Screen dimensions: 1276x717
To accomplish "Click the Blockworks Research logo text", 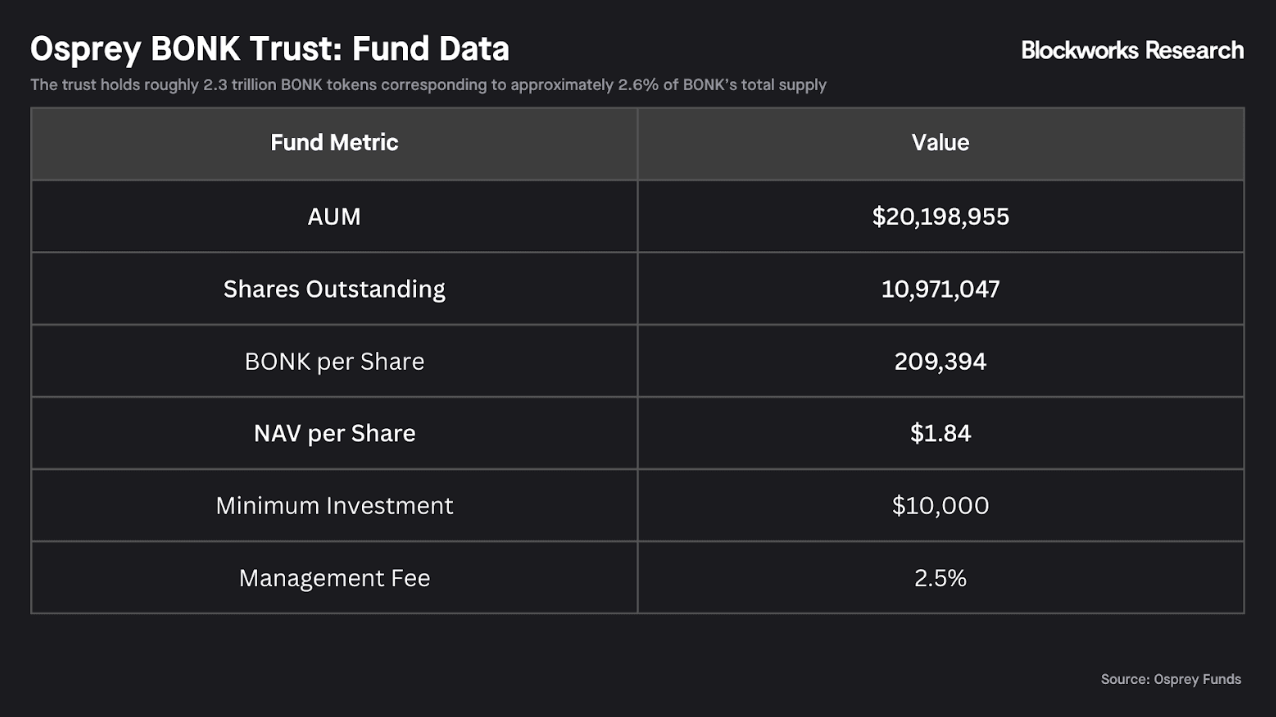I will (1131, 50).
